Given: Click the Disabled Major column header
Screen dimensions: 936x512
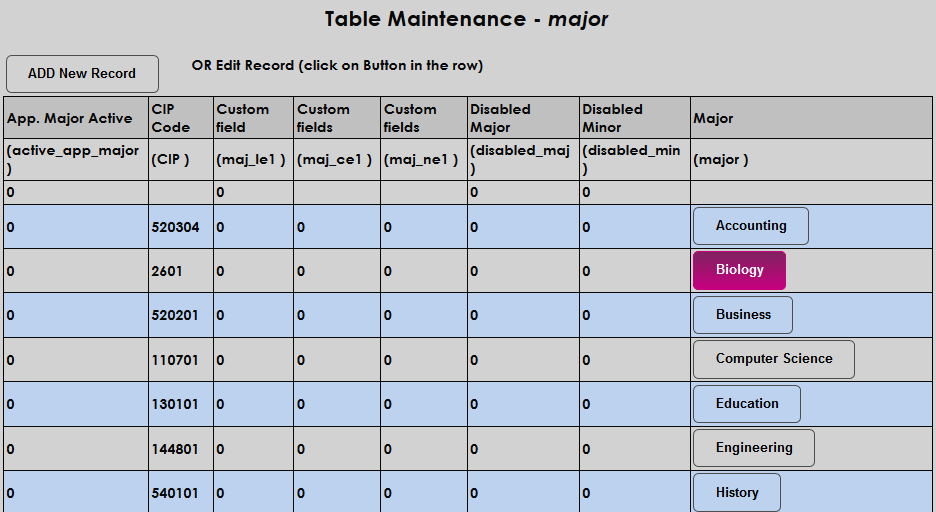Looking at the screenshot, I should [500, 118].
